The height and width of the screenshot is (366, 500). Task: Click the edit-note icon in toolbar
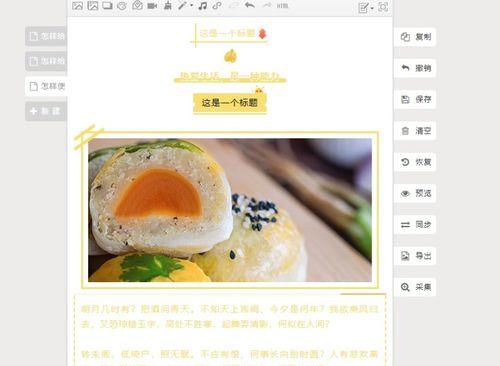(x=363, y=7)
